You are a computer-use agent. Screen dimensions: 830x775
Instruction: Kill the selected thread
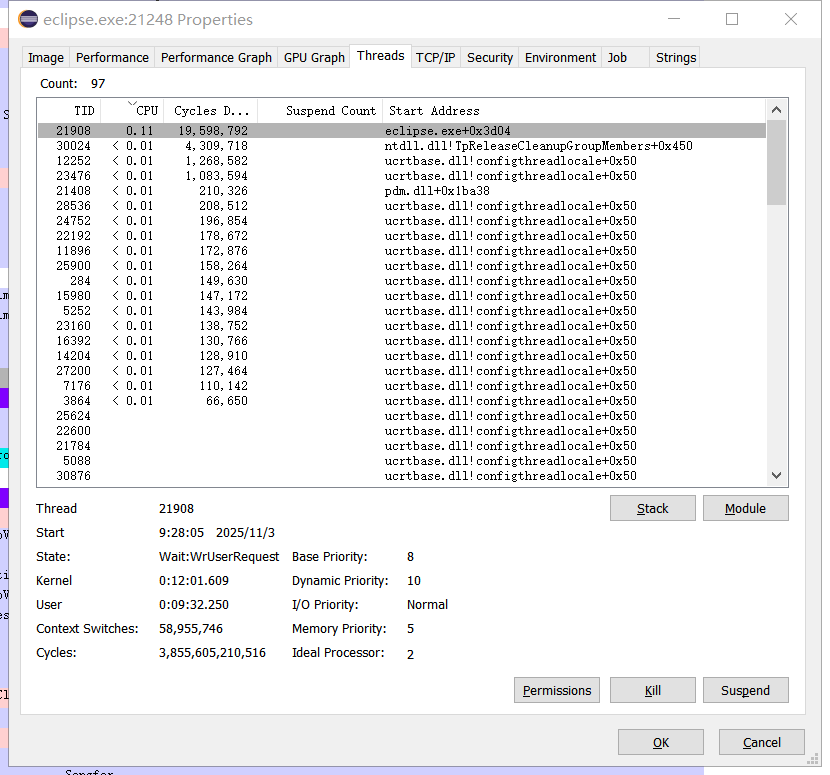click(653, 690)
